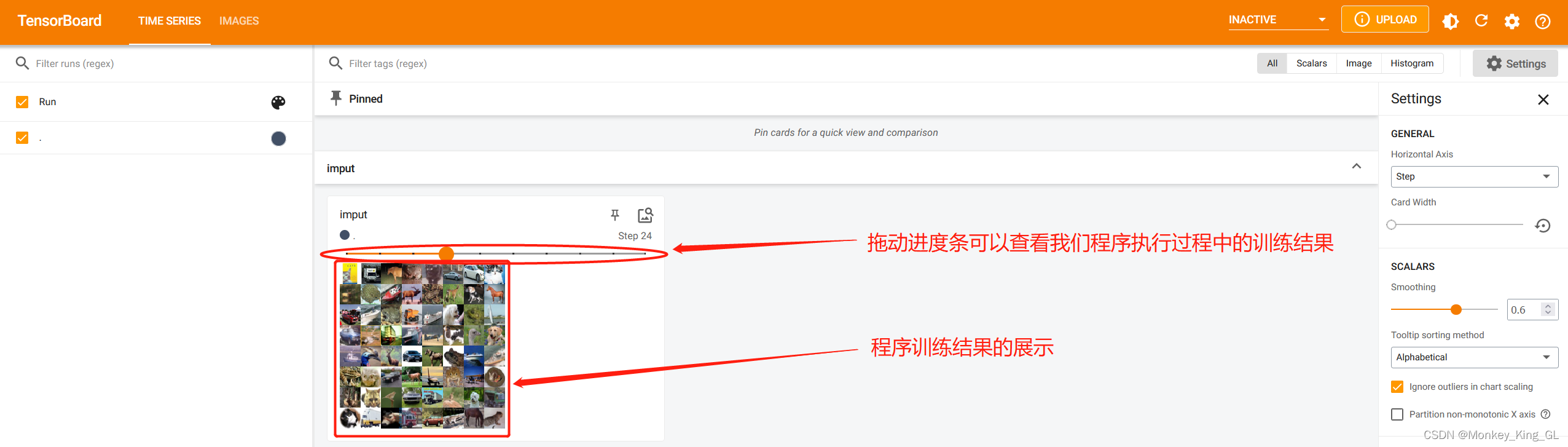
Task: Switch to IMAGES tab
Action: click(x=239, y=21)
